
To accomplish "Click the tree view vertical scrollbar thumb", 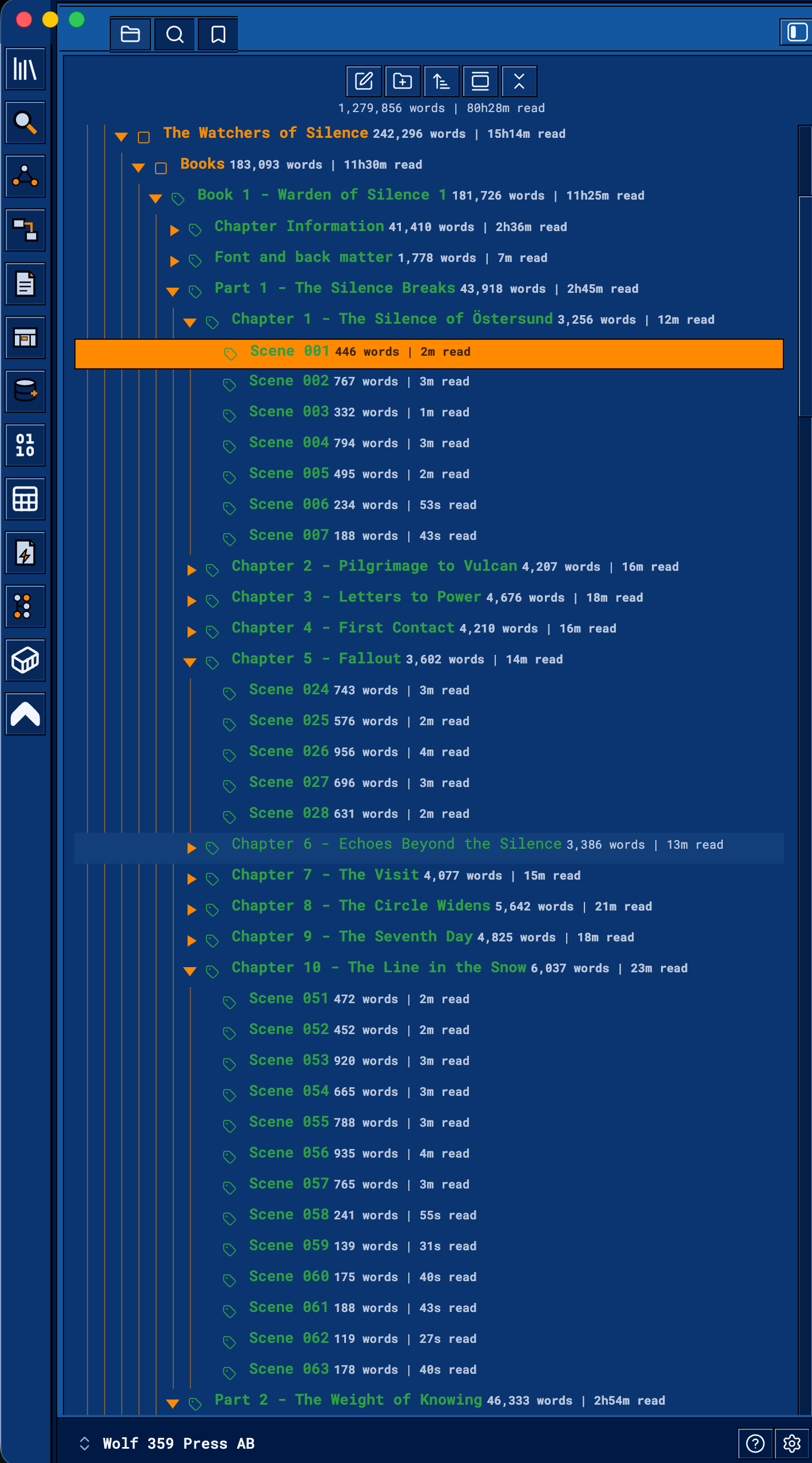I will [x=805, y=306].
